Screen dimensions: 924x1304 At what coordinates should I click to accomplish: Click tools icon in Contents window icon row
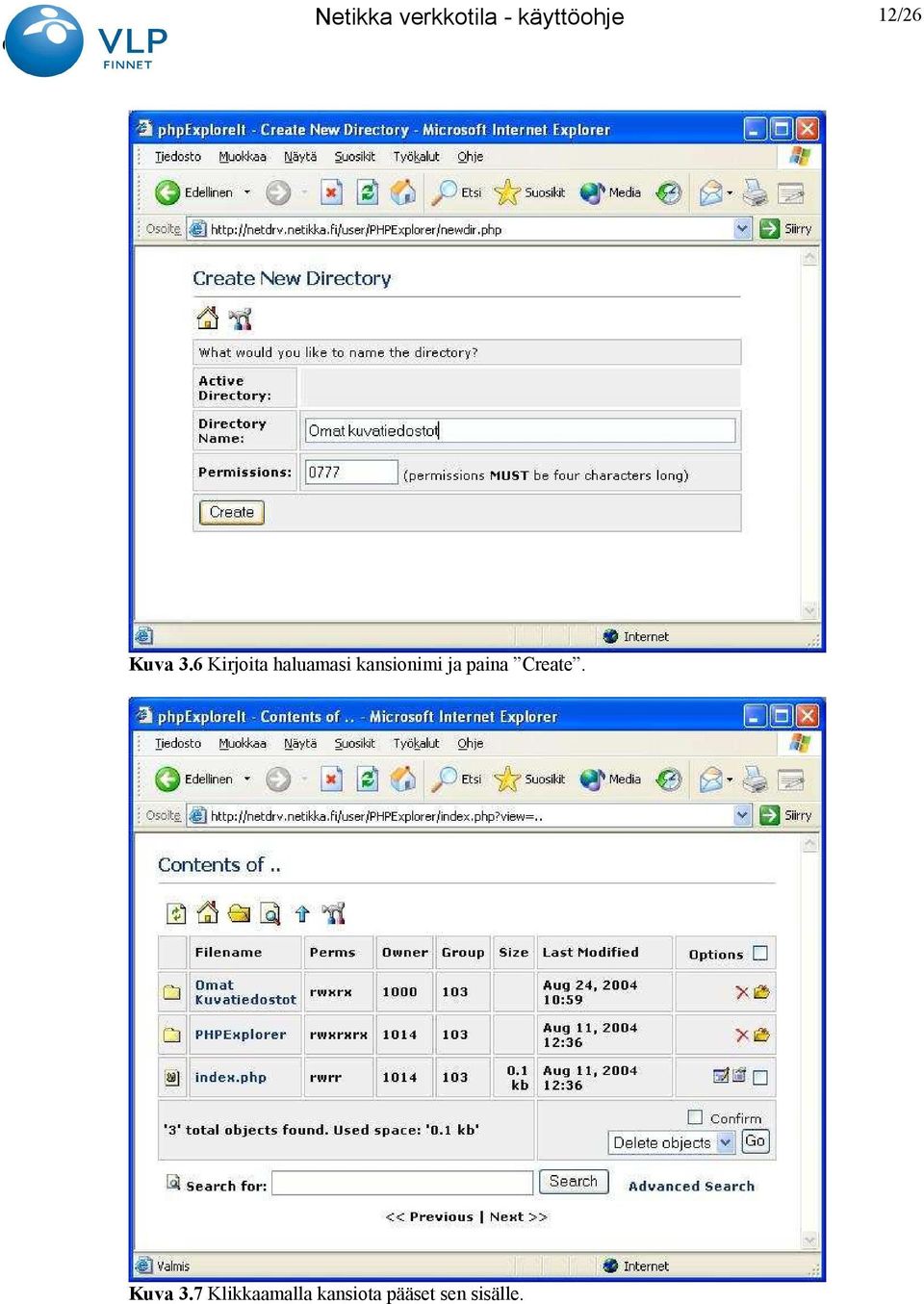click(x=333, y=913)
